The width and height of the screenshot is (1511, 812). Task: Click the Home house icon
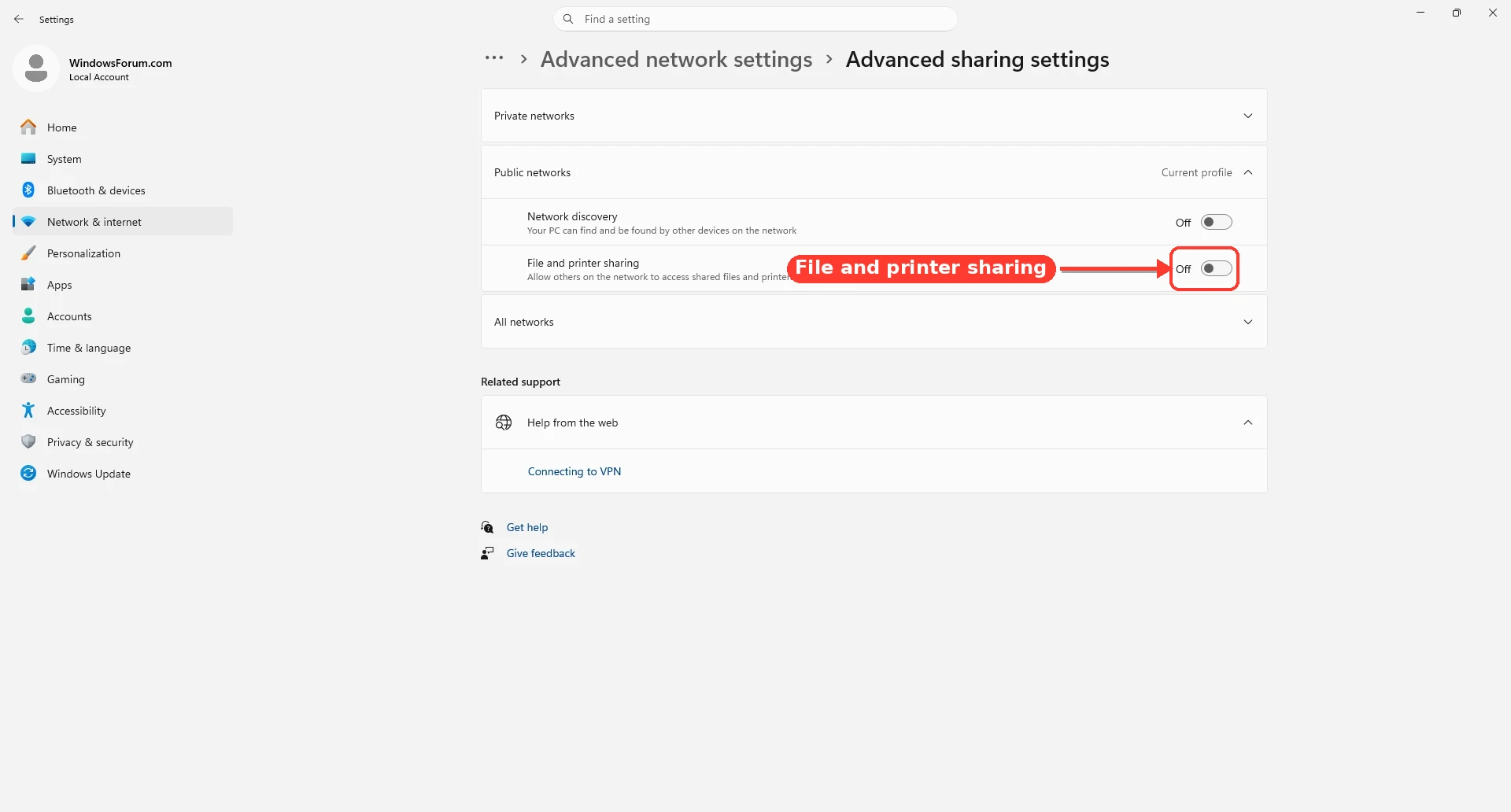click(x=28, y=127)
